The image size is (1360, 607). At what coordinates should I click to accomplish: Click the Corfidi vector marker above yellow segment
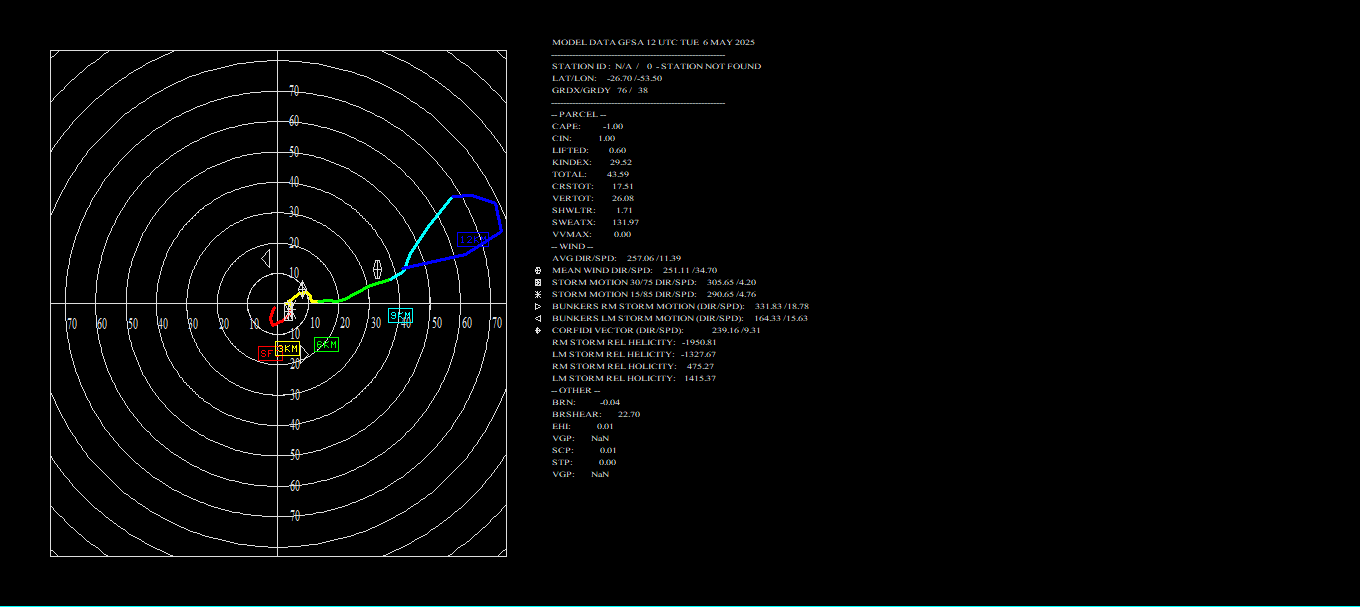tap(302, 288)
